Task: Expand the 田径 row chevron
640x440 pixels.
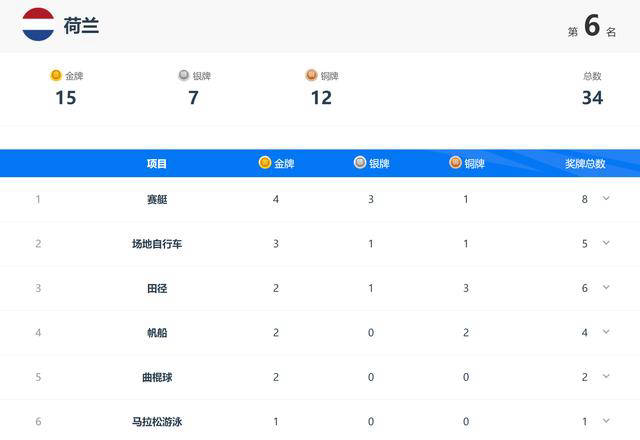Action: (x=606, y=287)
